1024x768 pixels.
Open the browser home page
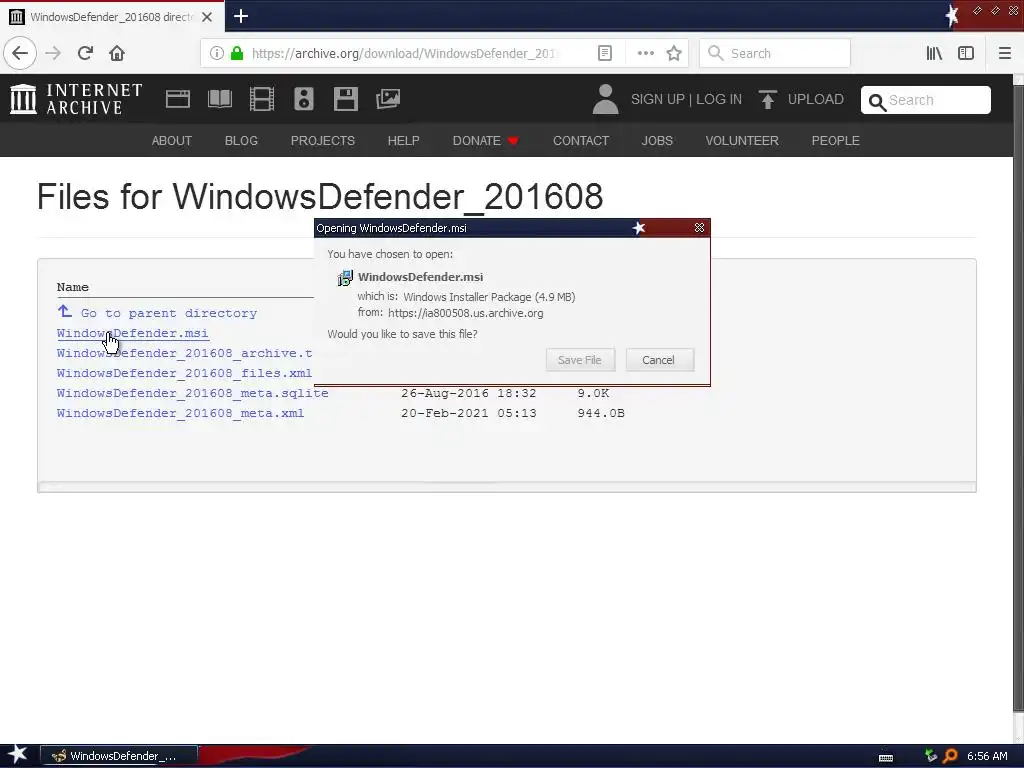pyautogui.click(x=117, y=53)
